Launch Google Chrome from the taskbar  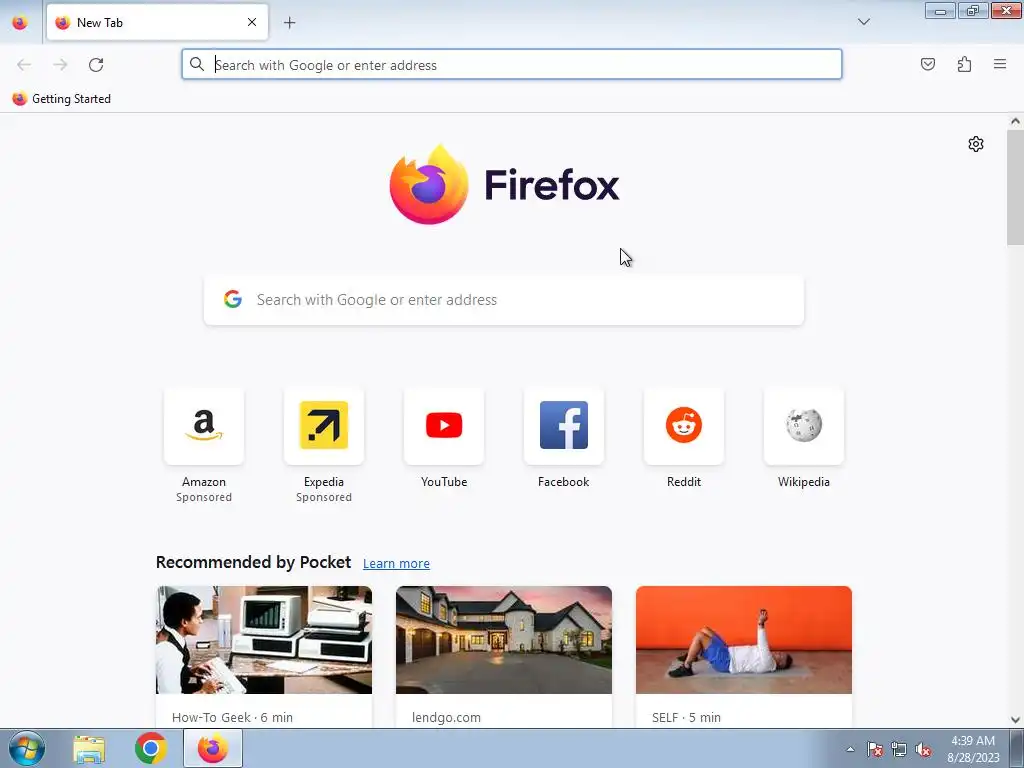(x=151, y=748)
